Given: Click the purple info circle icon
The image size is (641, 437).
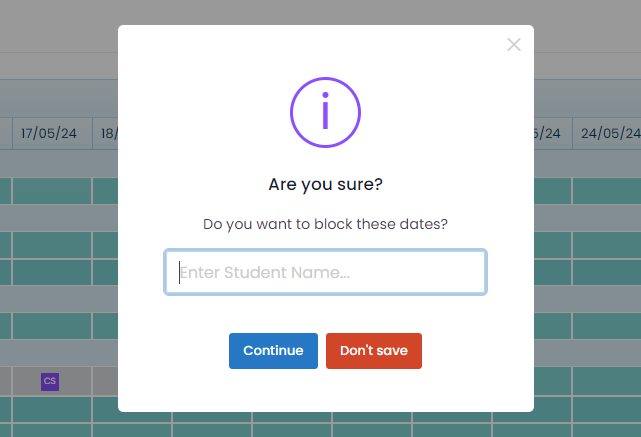Looking at the screenshot, I should pyautogui.click(x=325, y=112).
